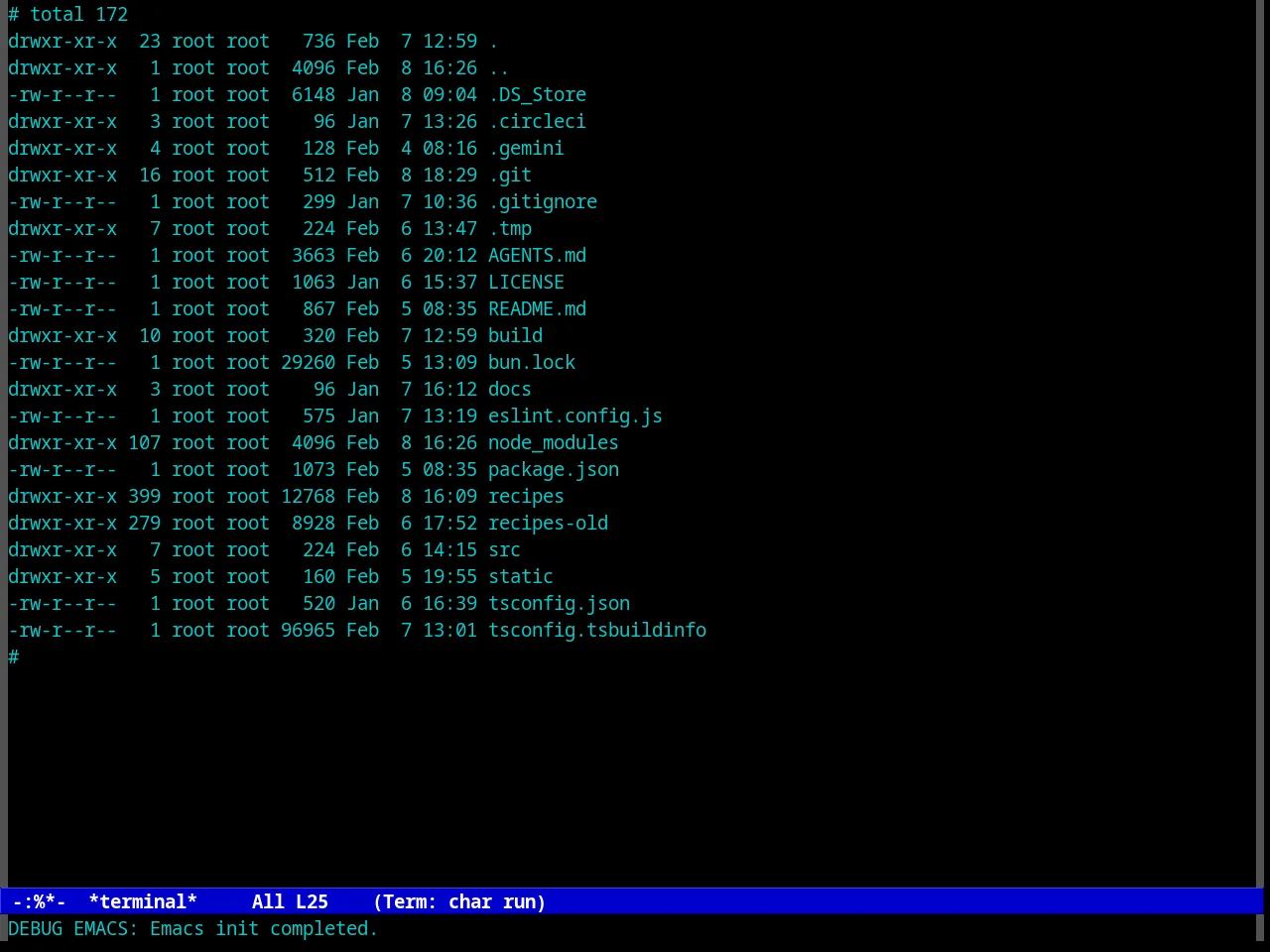Click the echo area DEBUG EMACS message
Viewport: 1270px width, 952px height.
193,928
